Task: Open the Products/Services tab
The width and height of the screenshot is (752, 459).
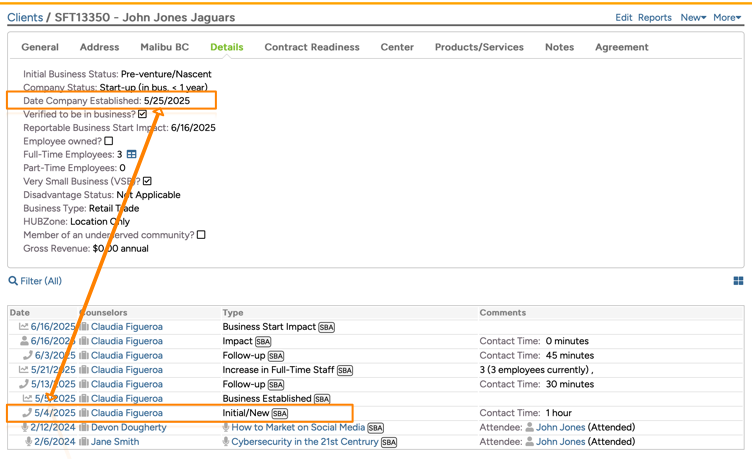Action: pos(478,47)
